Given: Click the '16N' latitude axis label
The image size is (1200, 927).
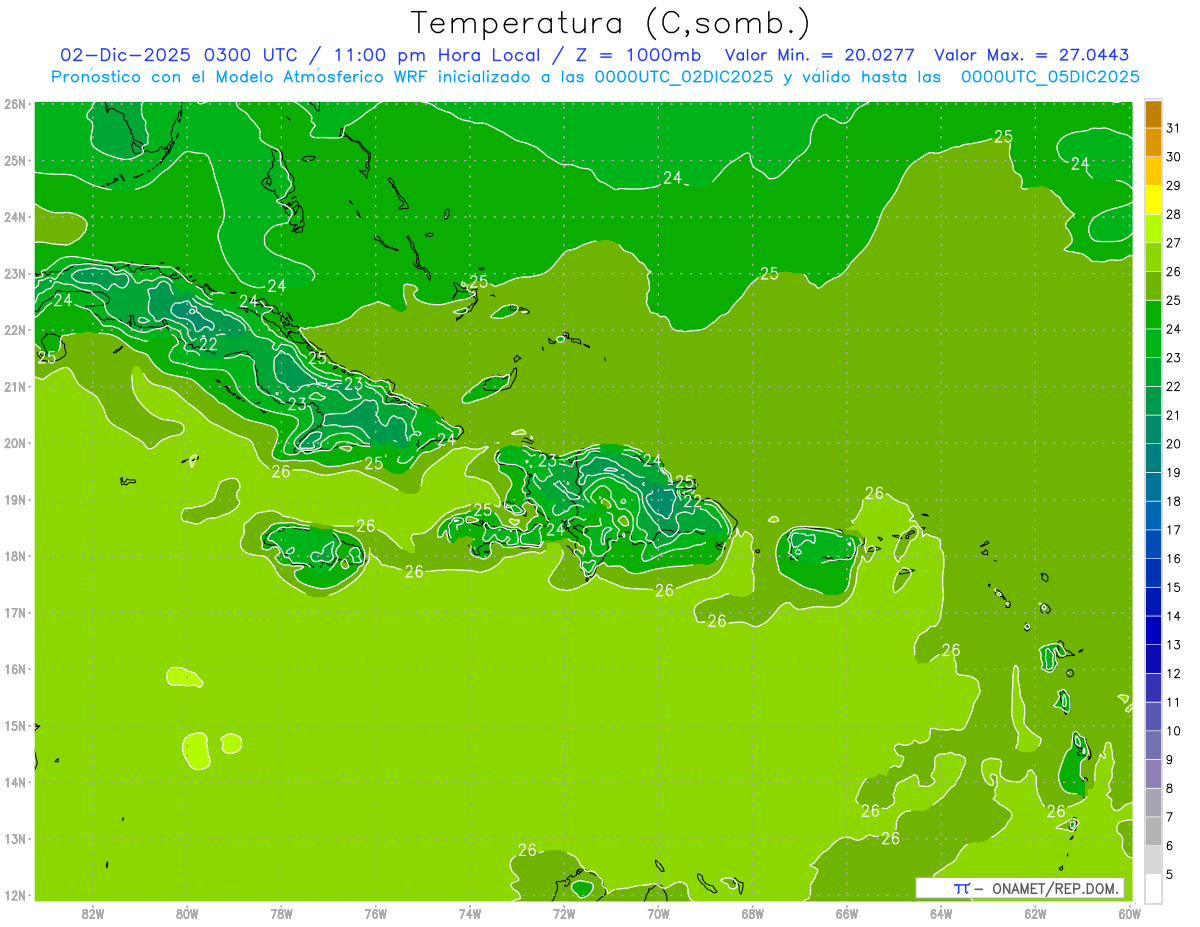Looking at the screenshot, I should 15,669.
